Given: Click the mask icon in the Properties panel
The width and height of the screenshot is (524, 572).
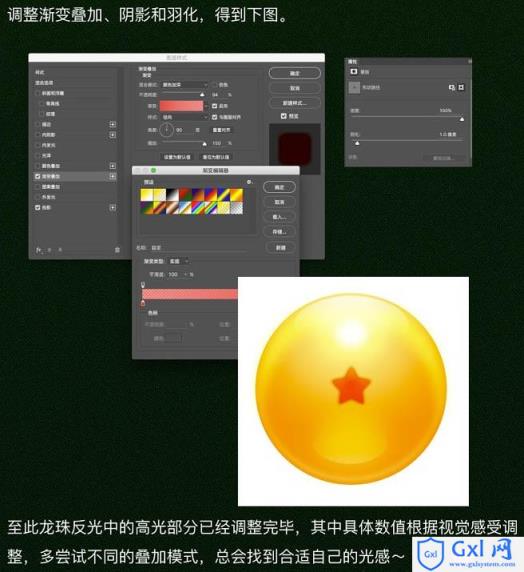Looking at the screenshot, I should [x=354, y=72].
